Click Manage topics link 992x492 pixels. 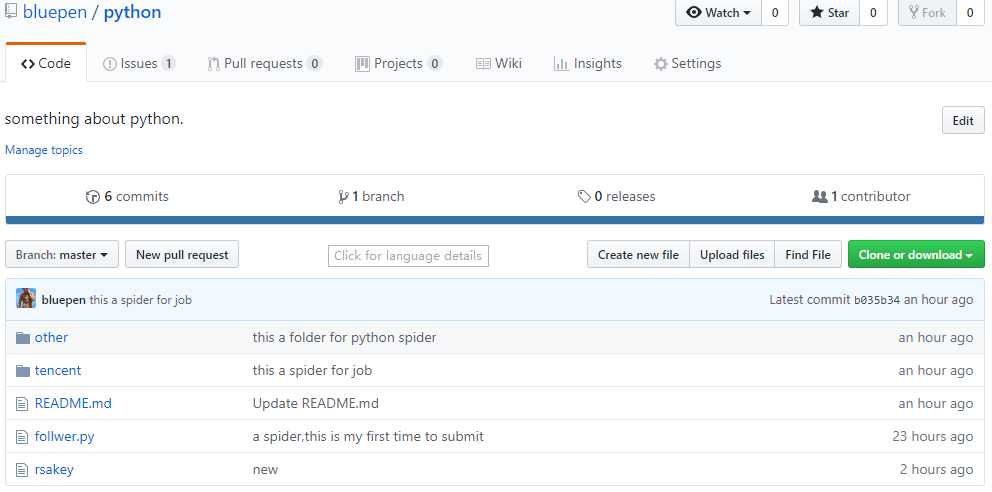coord(44,150)
